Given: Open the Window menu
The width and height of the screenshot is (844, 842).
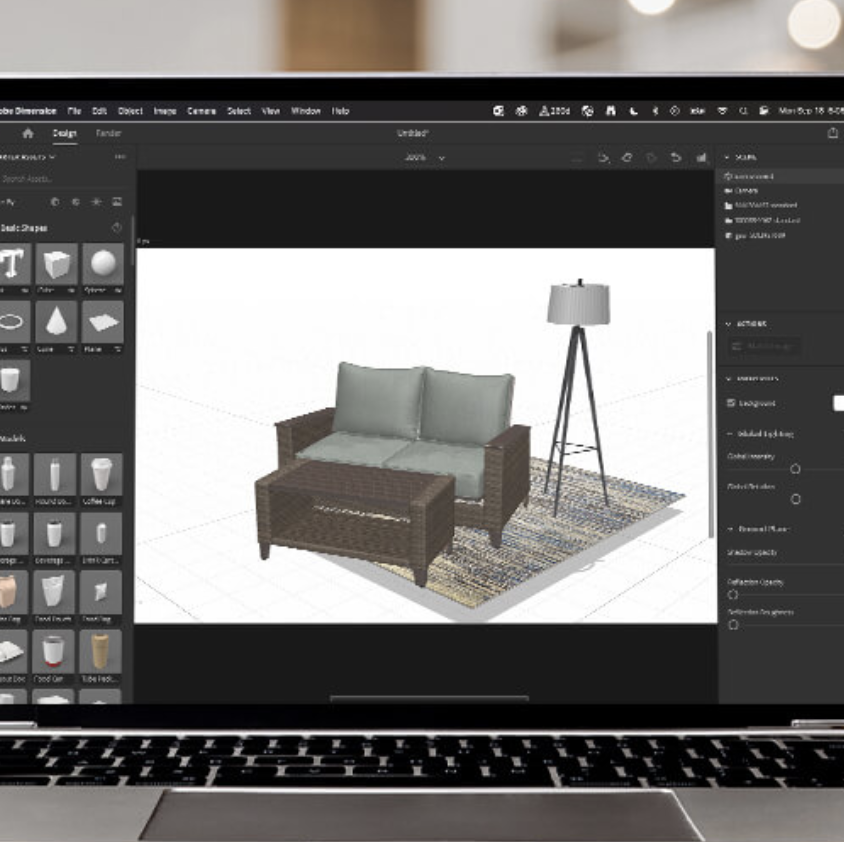Looking at the screenshot, I should pos(306,111).
